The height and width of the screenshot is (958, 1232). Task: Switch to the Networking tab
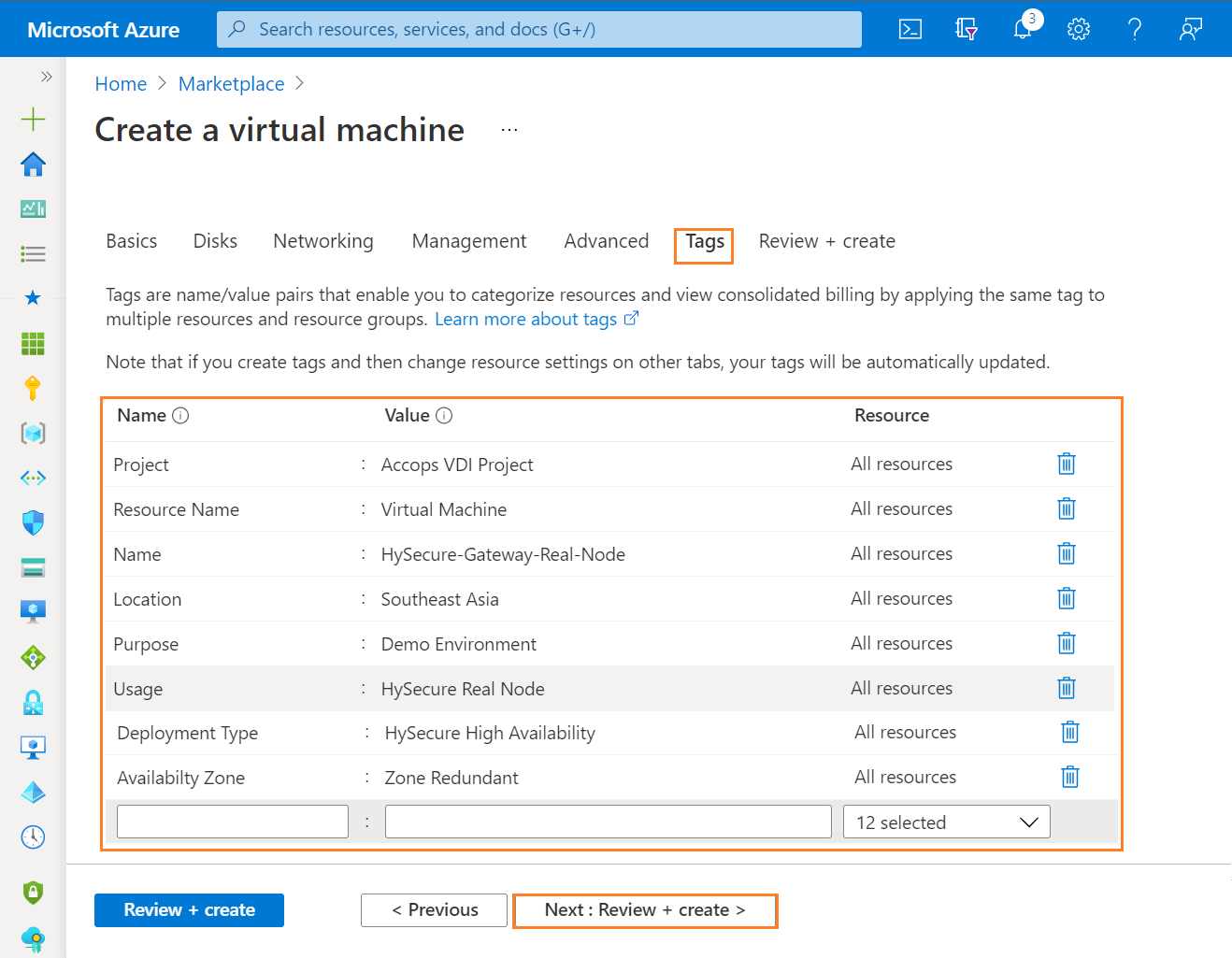click(x=323, y=241)
